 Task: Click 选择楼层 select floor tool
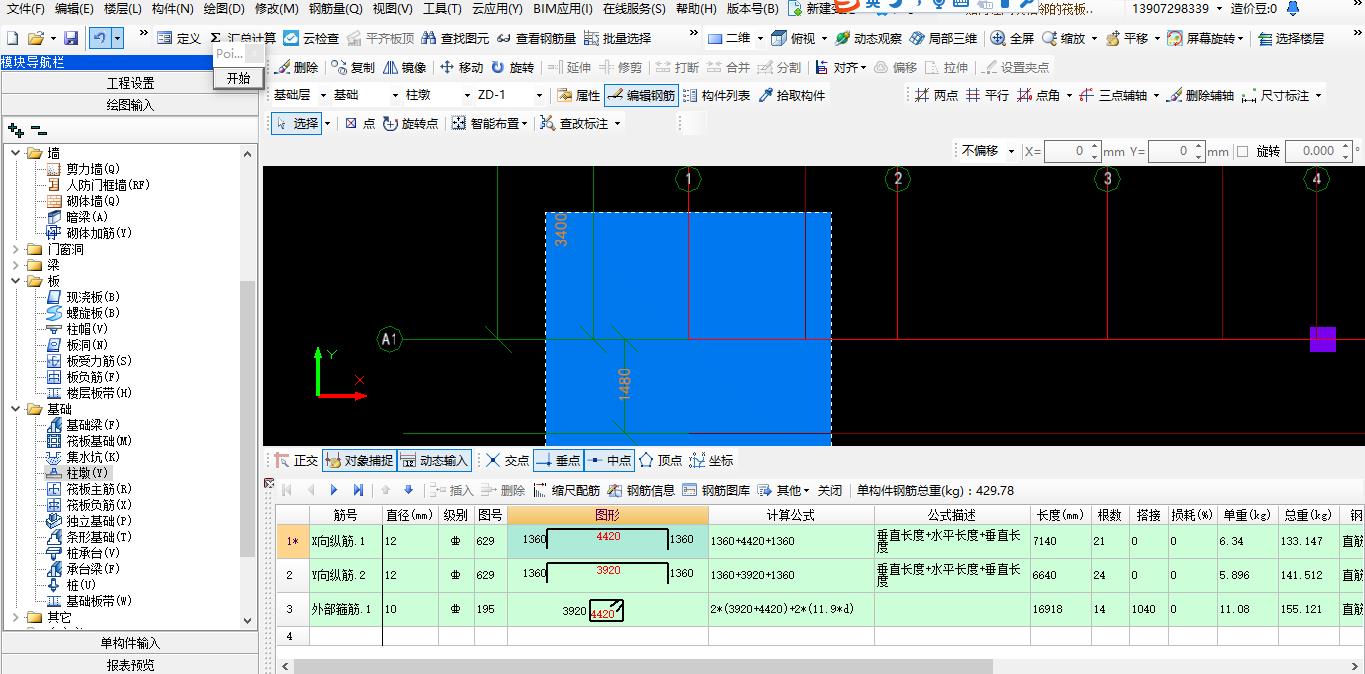(1290, 38)
